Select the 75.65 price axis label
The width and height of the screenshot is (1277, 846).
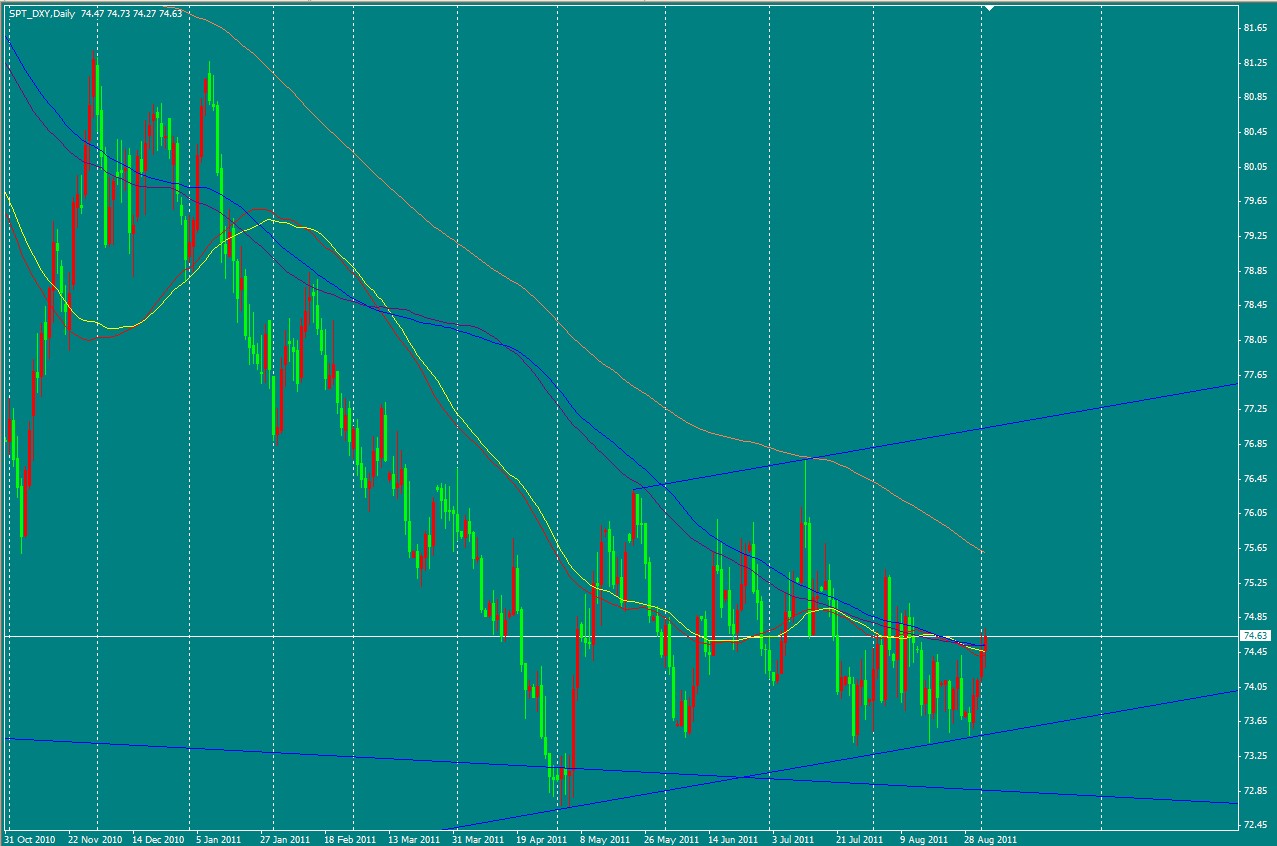click(x=1255, y=548)
